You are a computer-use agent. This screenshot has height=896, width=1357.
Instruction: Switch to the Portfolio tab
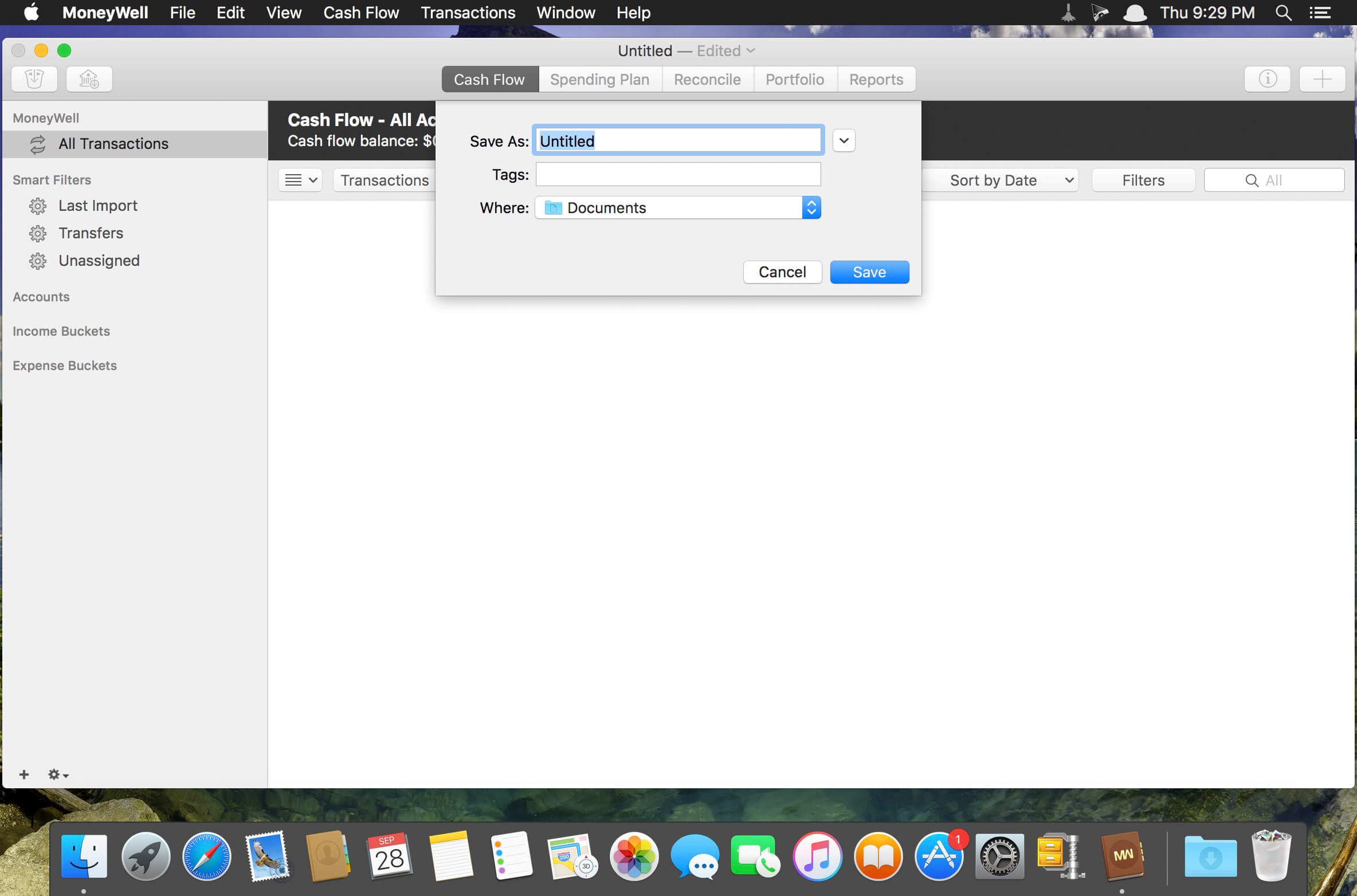(795, 79)
